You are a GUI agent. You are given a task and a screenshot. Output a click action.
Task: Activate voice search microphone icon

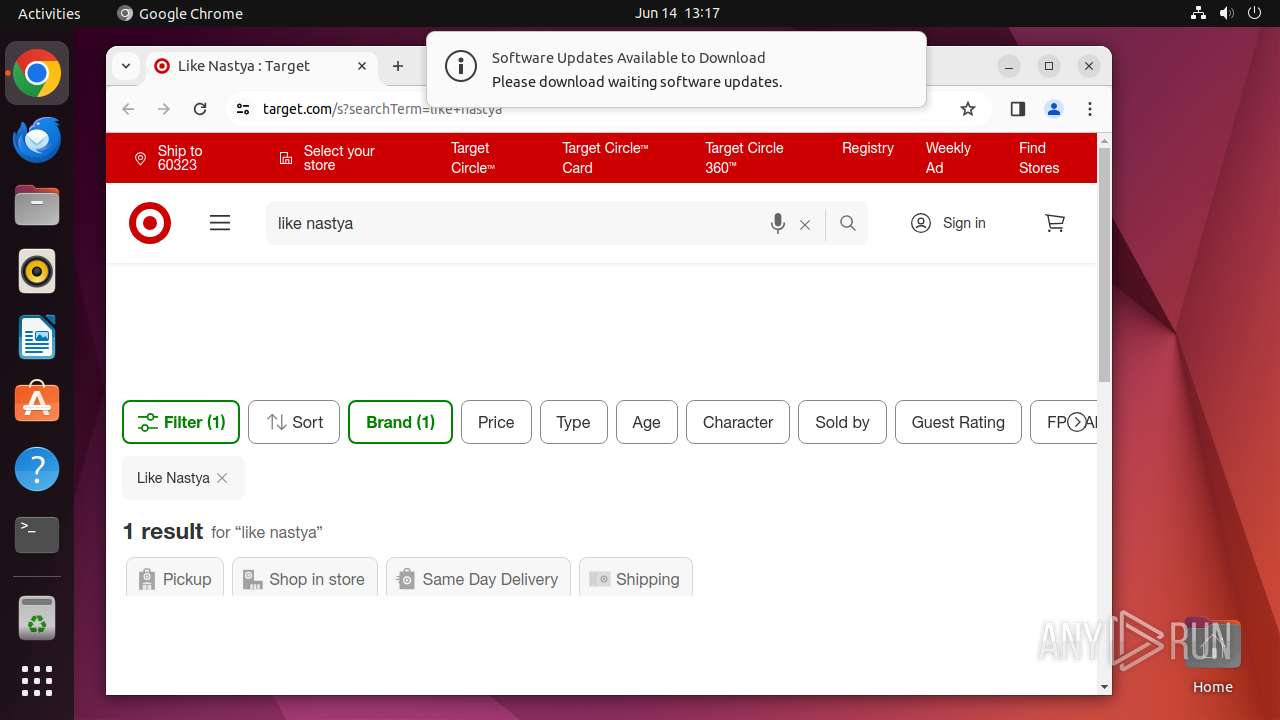[x=778, y=224]
